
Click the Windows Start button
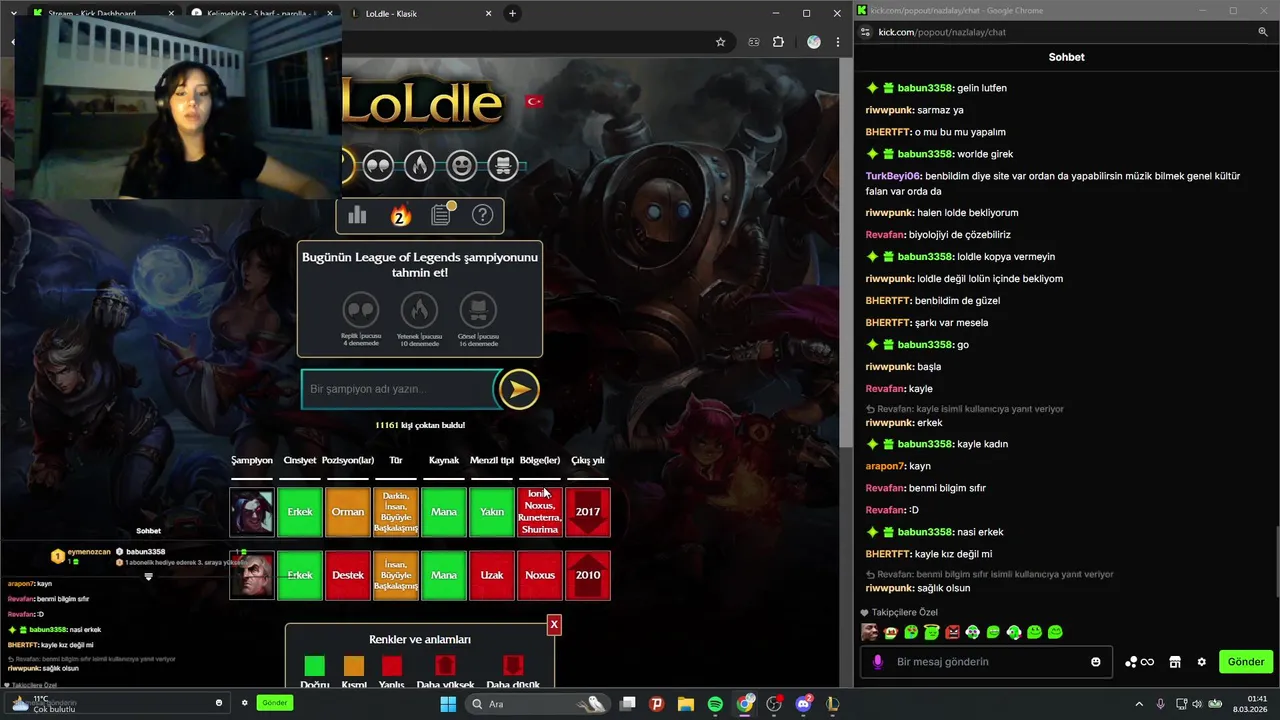[449, 704]
